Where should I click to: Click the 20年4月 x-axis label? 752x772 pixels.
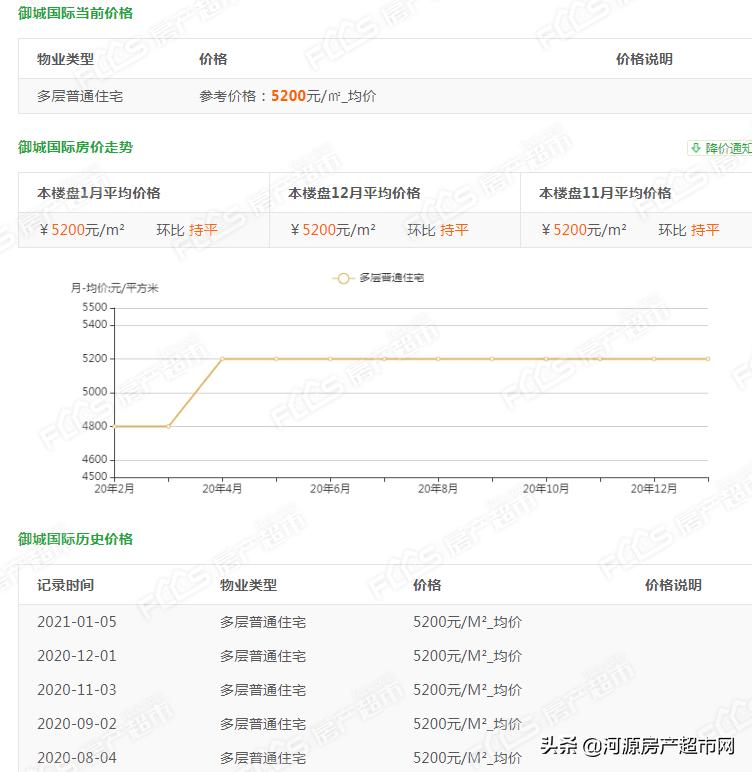pyautogui.click(x=223, y=489)
